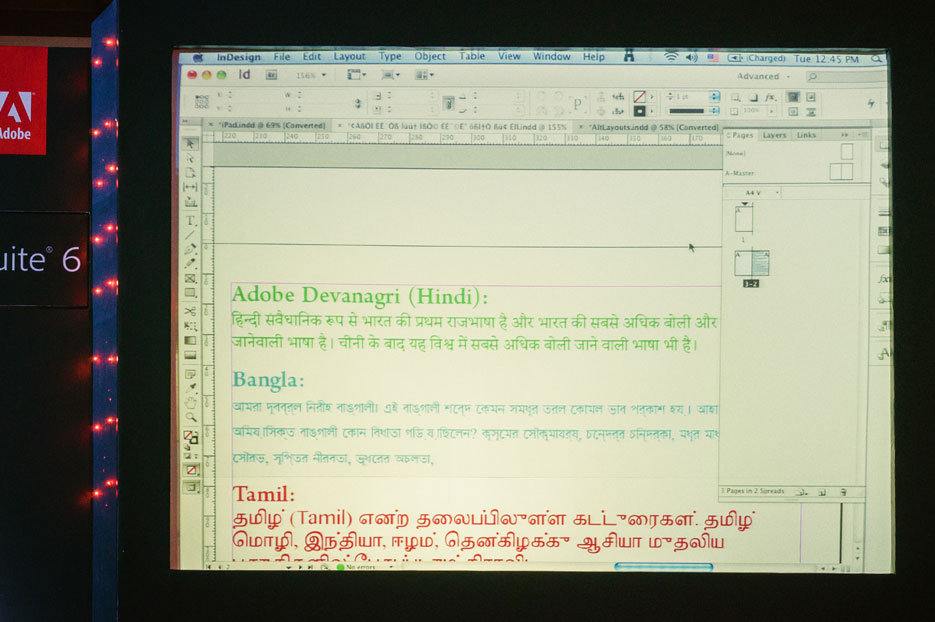Open the Window menu
Viewport: 935px width, 622px height.
click(x=552, y=57)
